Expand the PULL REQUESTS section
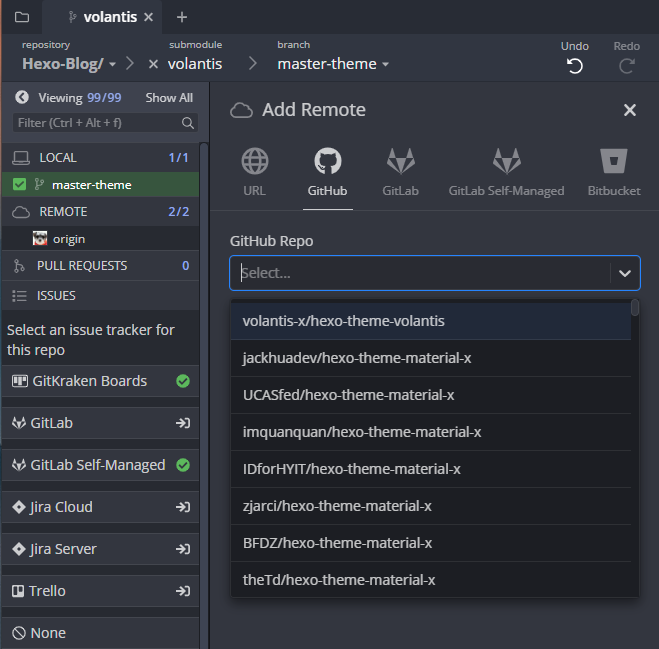659x649 pixels. tap(100, 266)
